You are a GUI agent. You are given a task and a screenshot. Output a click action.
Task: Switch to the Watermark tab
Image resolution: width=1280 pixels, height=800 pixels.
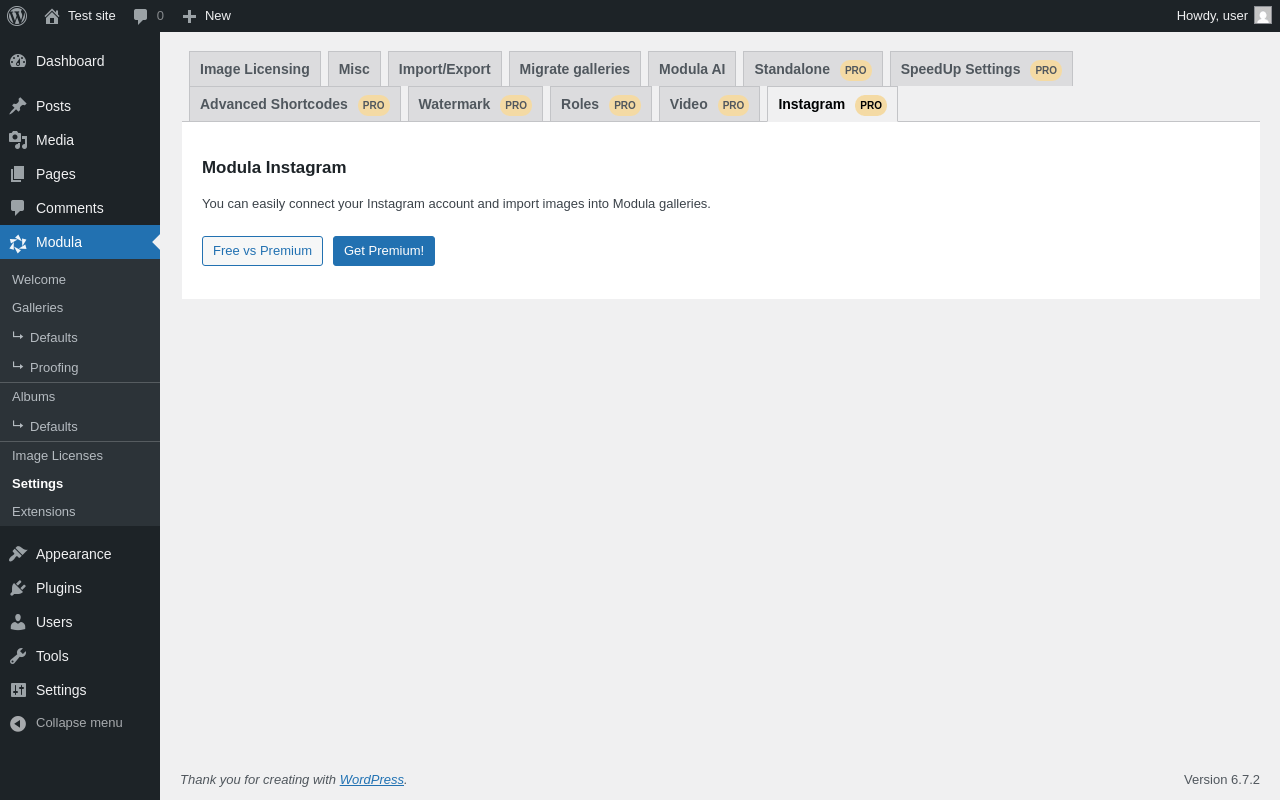475,104
